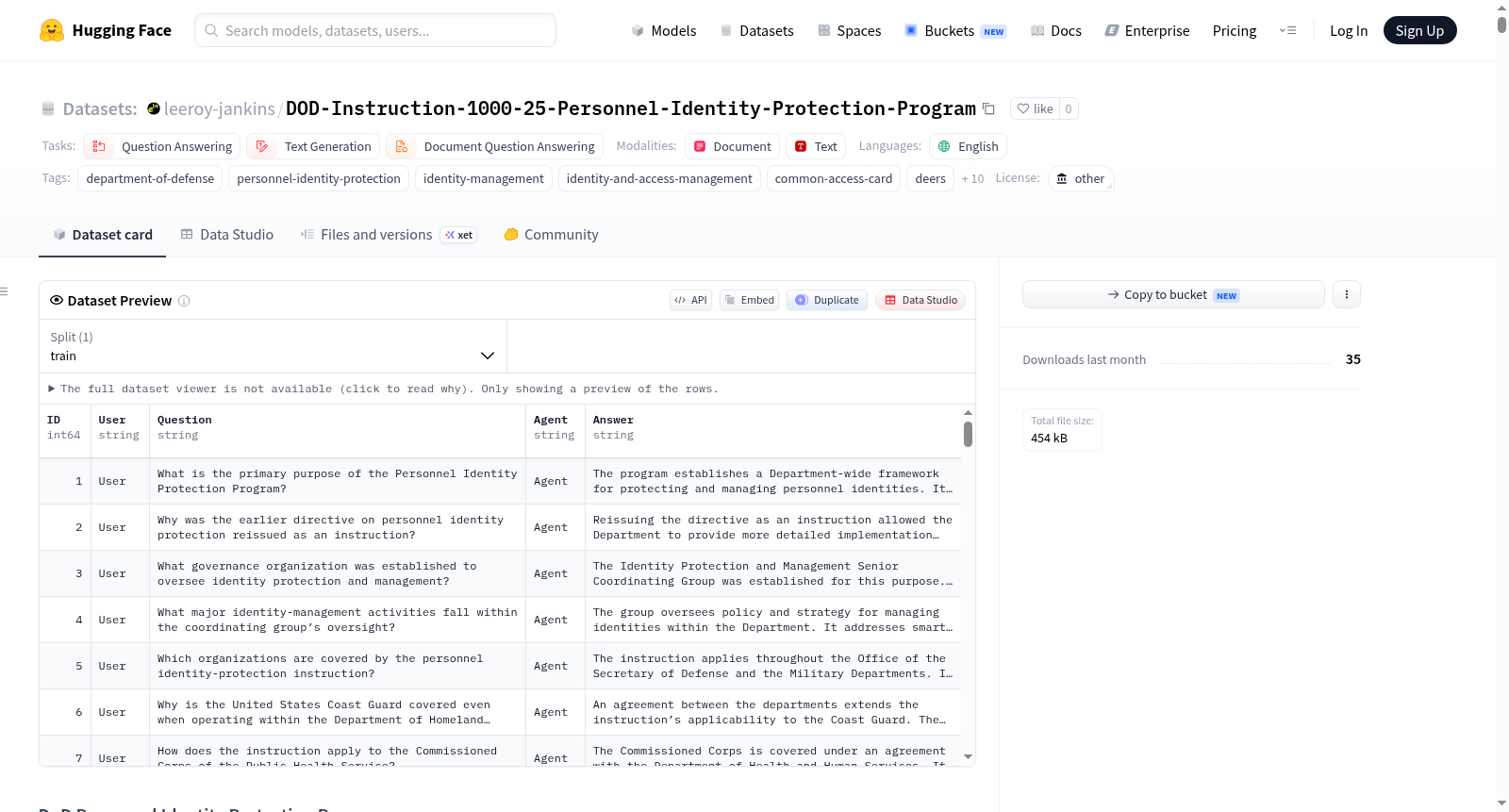This screenshot has width=1509, height=812.
Task: Open the Dataset card tab
Action: click(x=103, y=235)
